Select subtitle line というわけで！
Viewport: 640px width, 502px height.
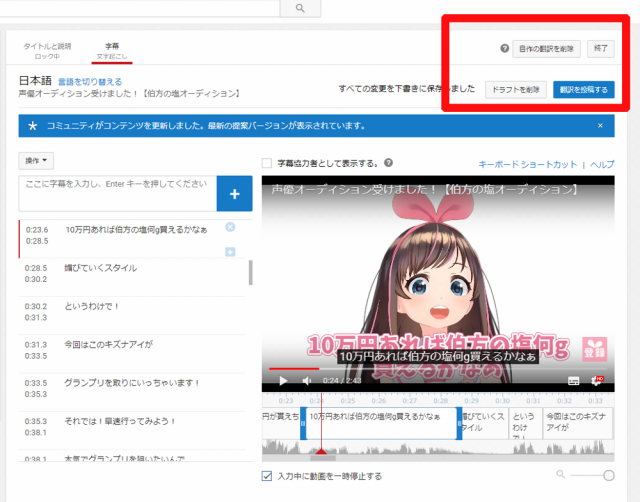coord(91,307)
